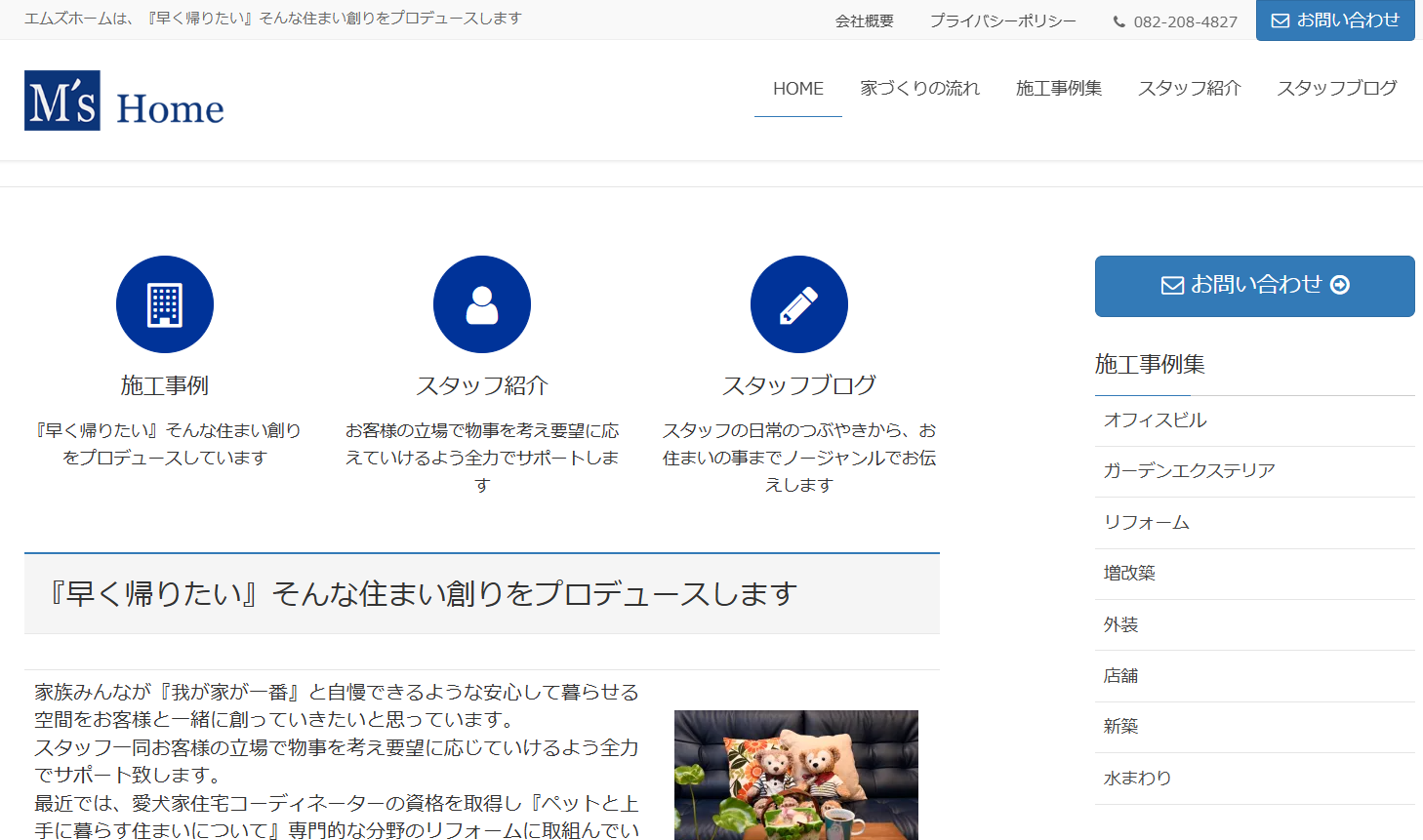Switch to the HOME tab
The height and width of the screenshot is (840, 1423).
click(x=797, y=88)
